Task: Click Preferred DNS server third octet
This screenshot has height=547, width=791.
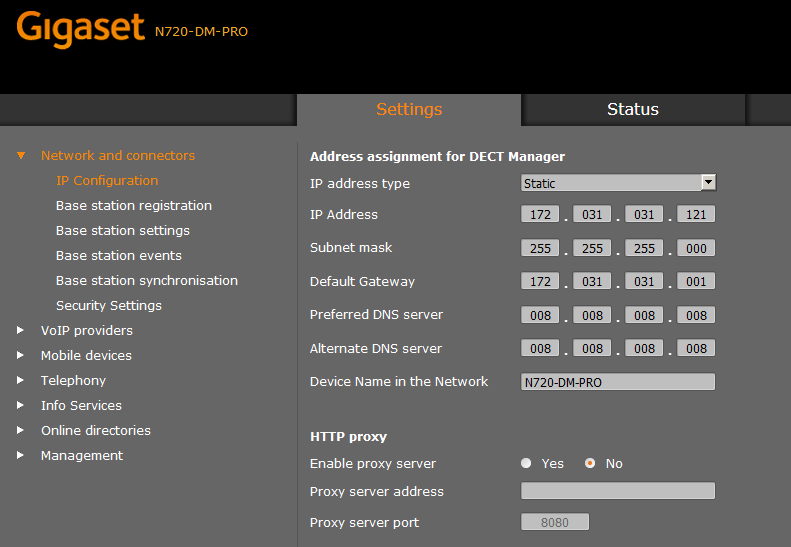Action: click(644, 315)
